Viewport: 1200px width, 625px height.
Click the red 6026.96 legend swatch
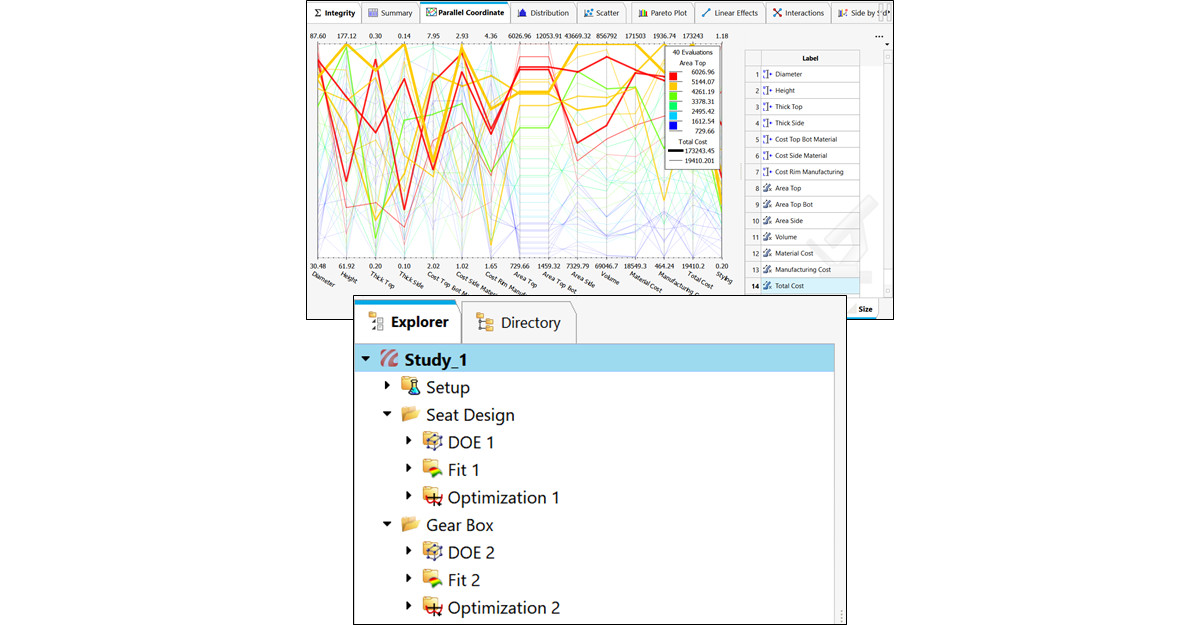pyautogui.click(x=674, y=75)
